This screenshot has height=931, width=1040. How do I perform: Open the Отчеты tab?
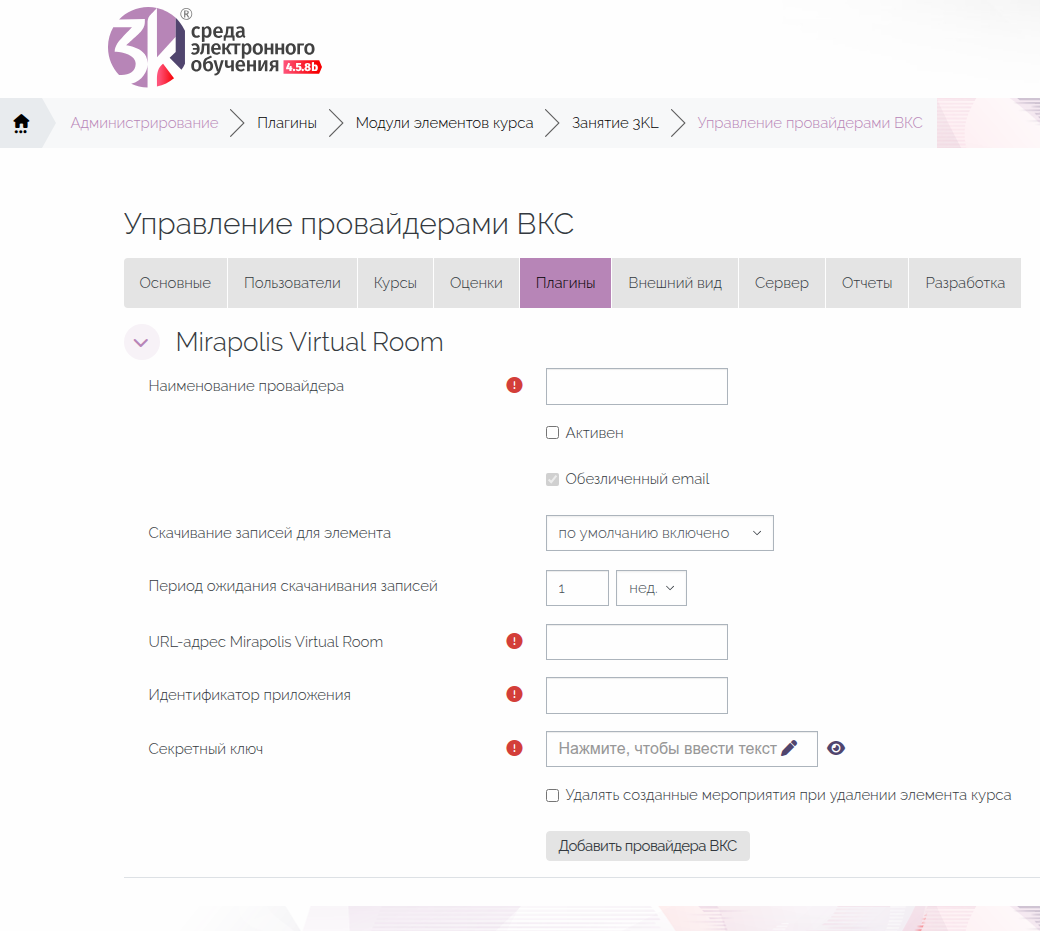(866, 283)
